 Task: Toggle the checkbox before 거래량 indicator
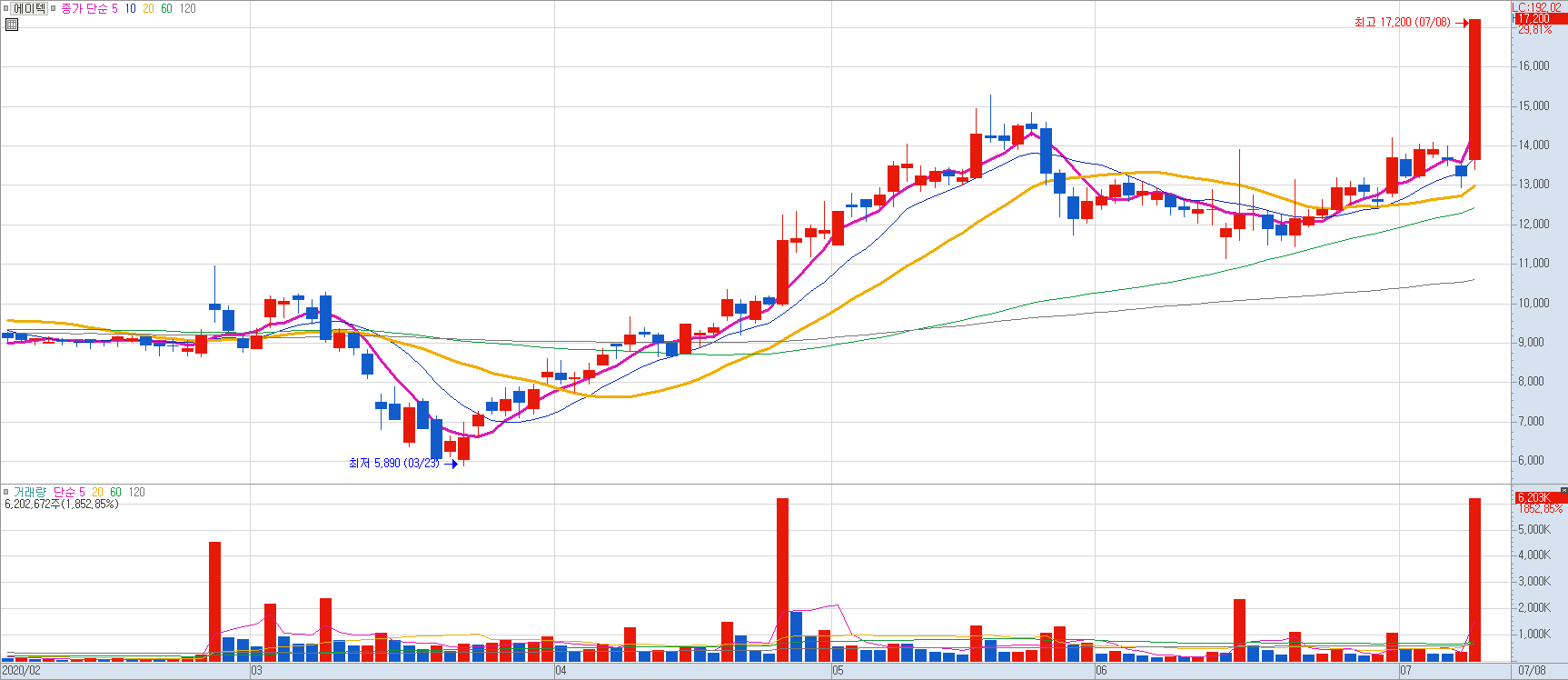tap(6, 492)
